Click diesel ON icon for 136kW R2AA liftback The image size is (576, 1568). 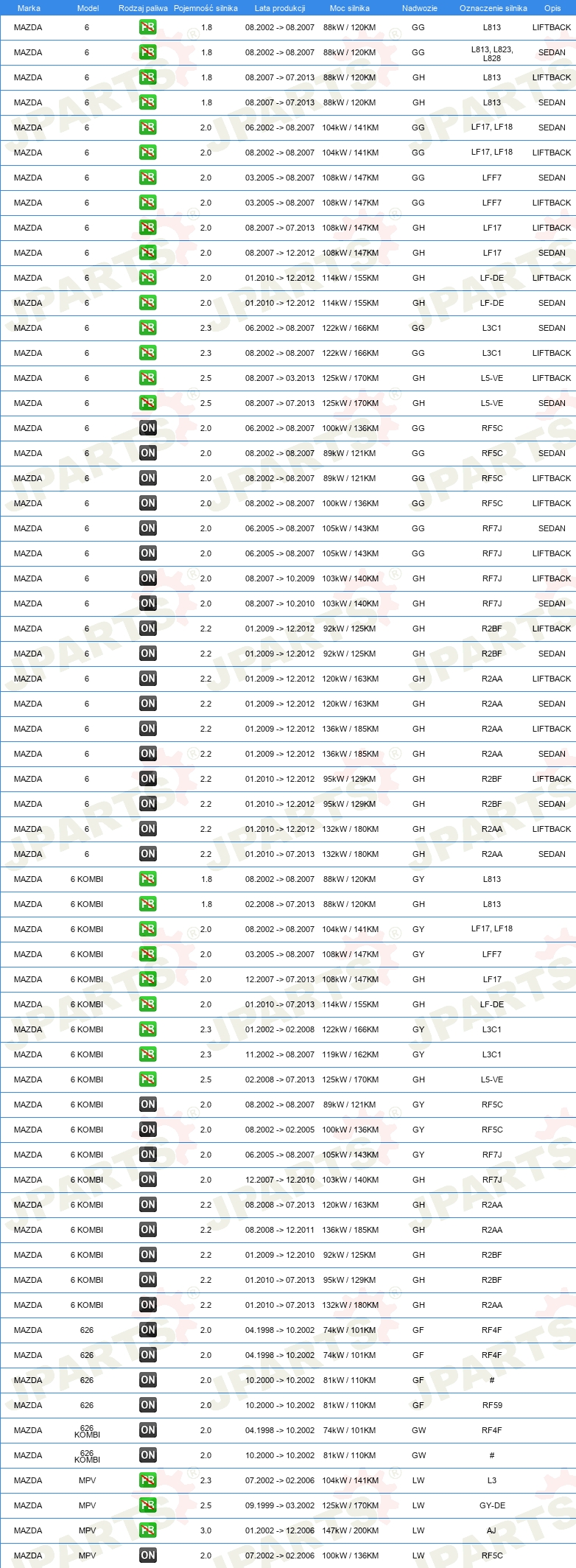coord(148,729)
